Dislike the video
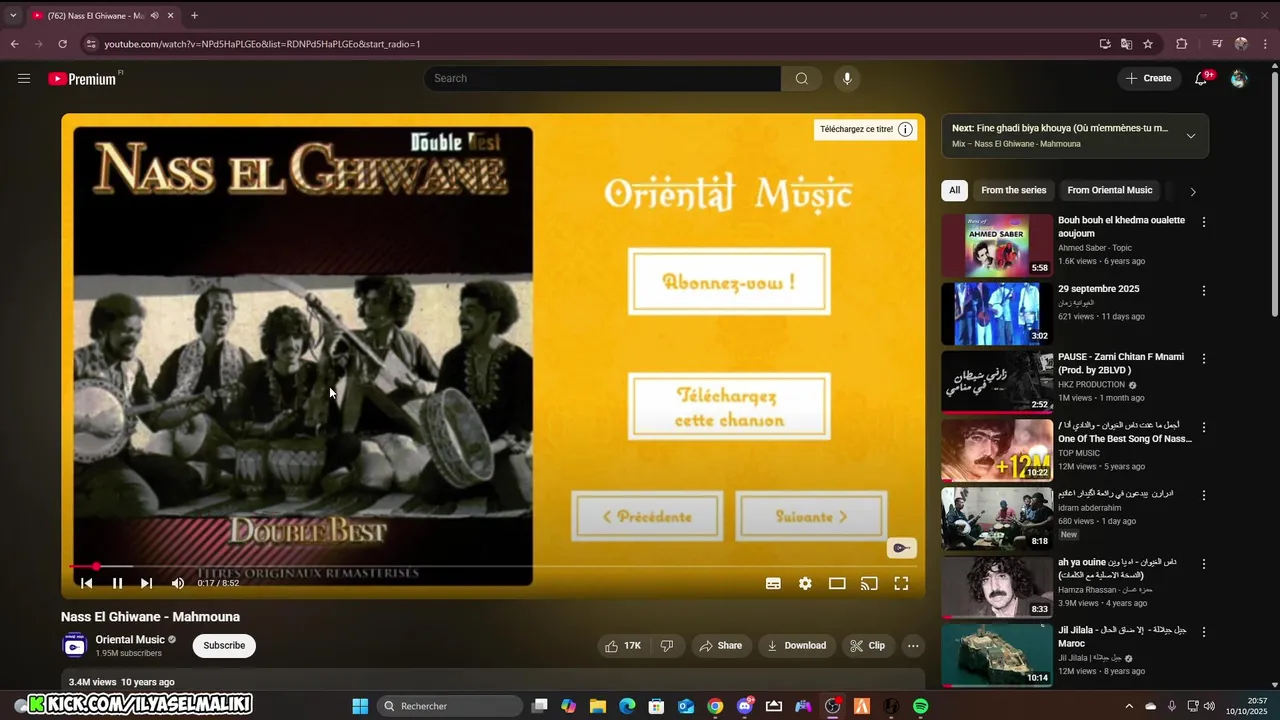Viewport: 1280px width, 720px height. click(667, 646)
